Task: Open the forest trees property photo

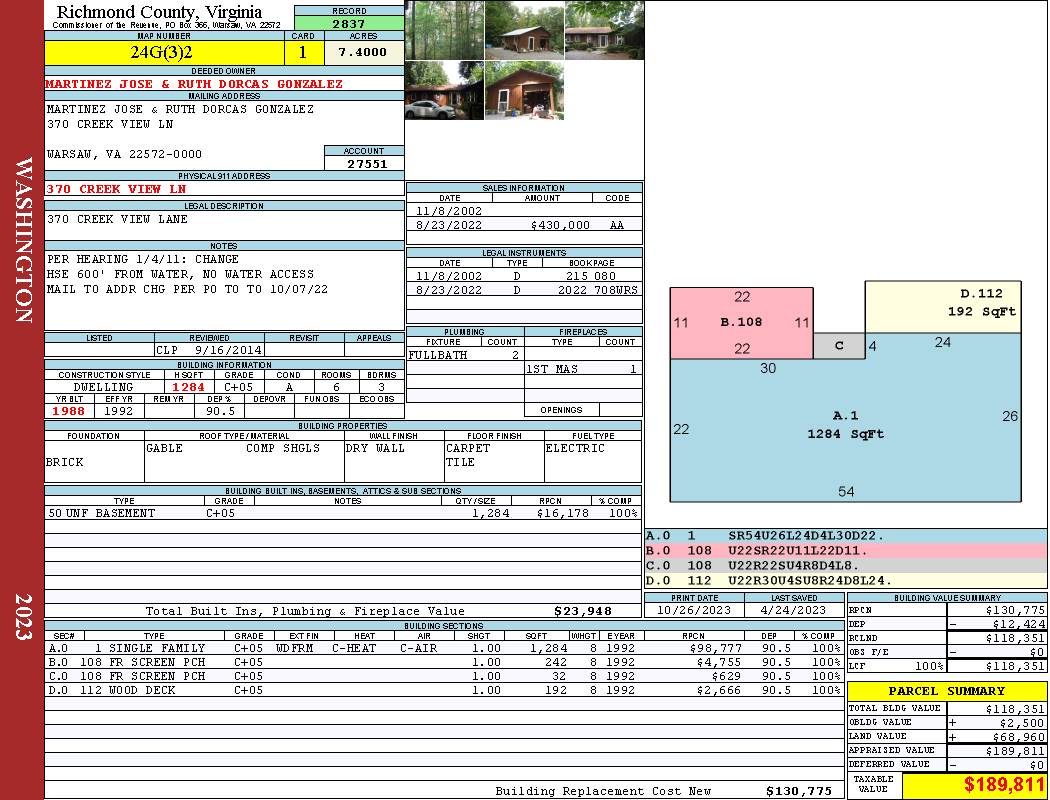Action: click(445, 31)
